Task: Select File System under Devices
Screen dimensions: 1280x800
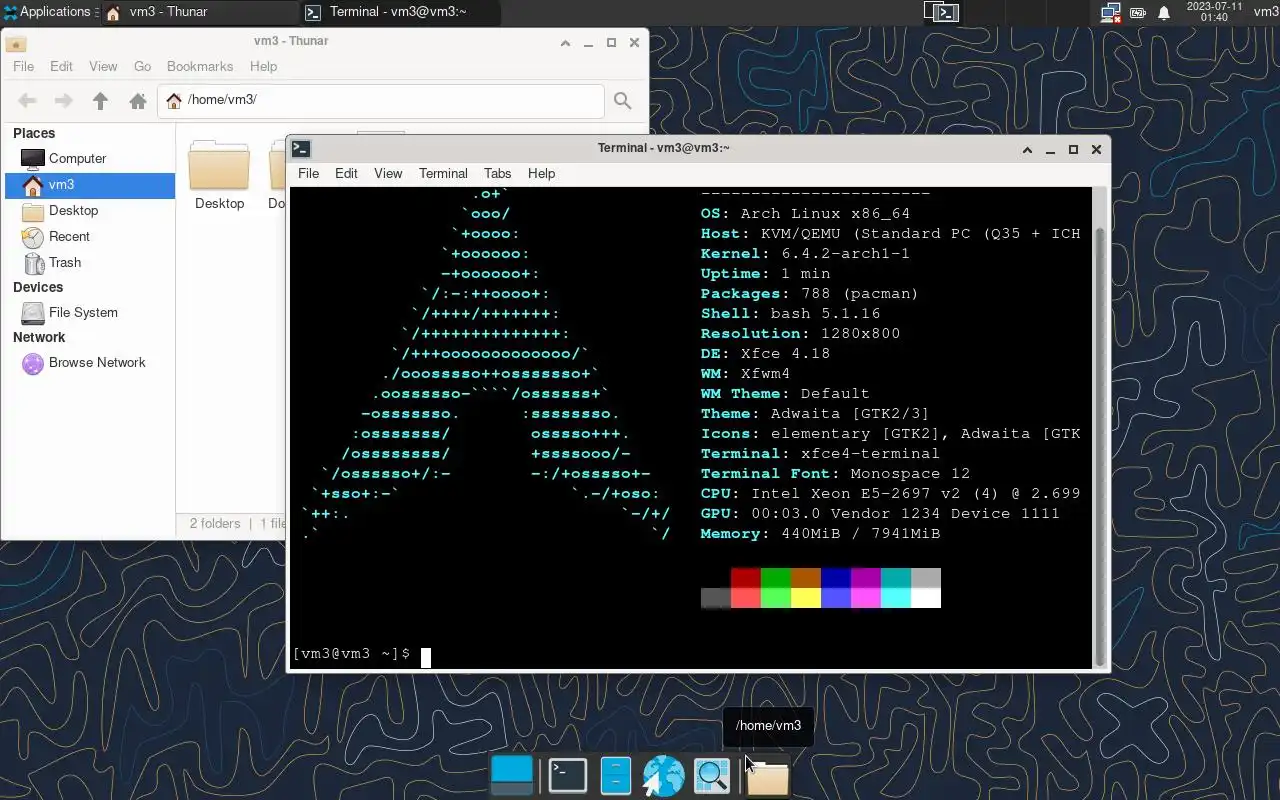Action: (x=90, y=312)
